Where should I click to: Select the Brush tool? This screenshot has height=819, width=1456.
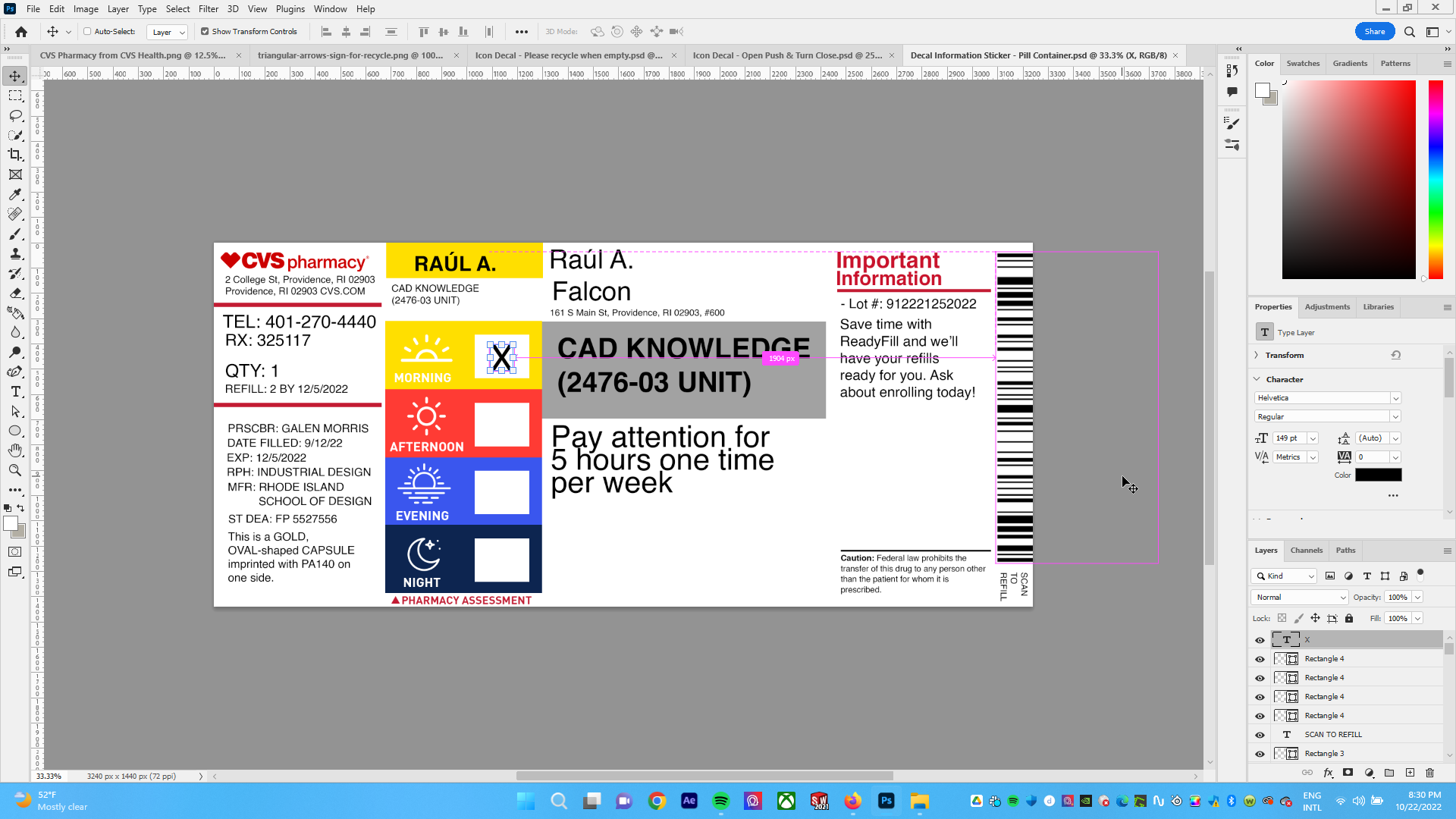click(x=15, y=234)
